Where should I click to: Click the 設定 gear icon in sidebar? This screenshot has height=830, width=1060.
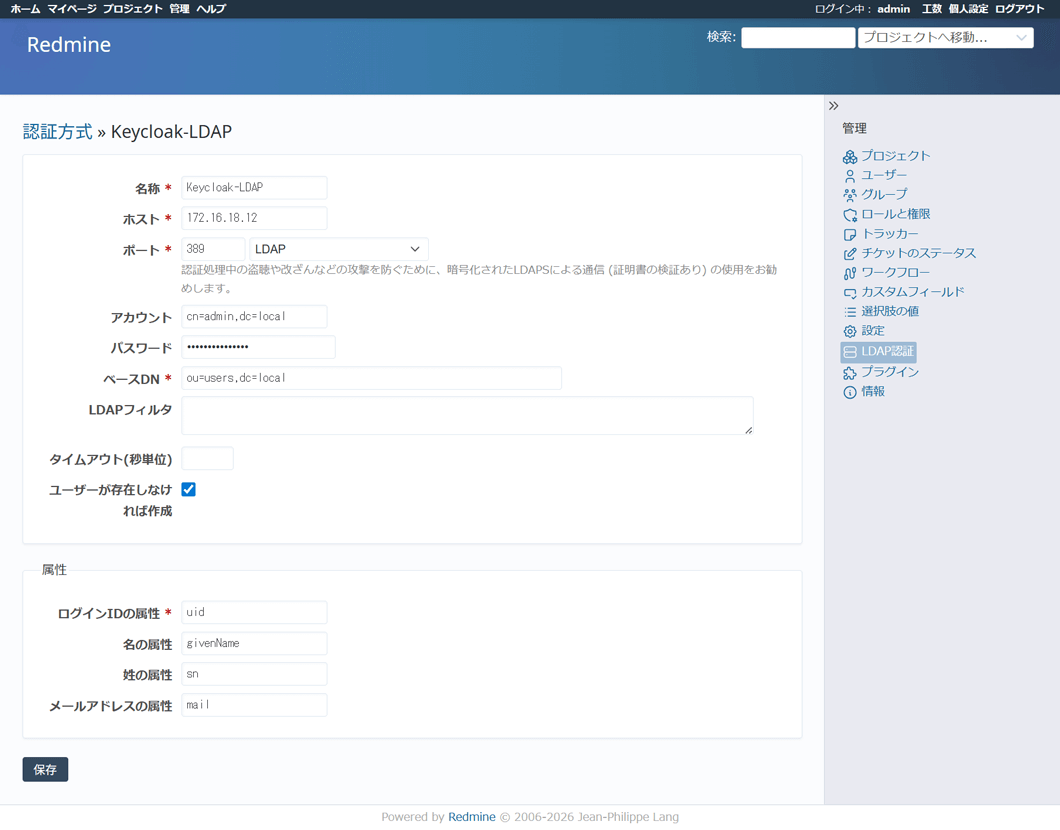(849, 331)
